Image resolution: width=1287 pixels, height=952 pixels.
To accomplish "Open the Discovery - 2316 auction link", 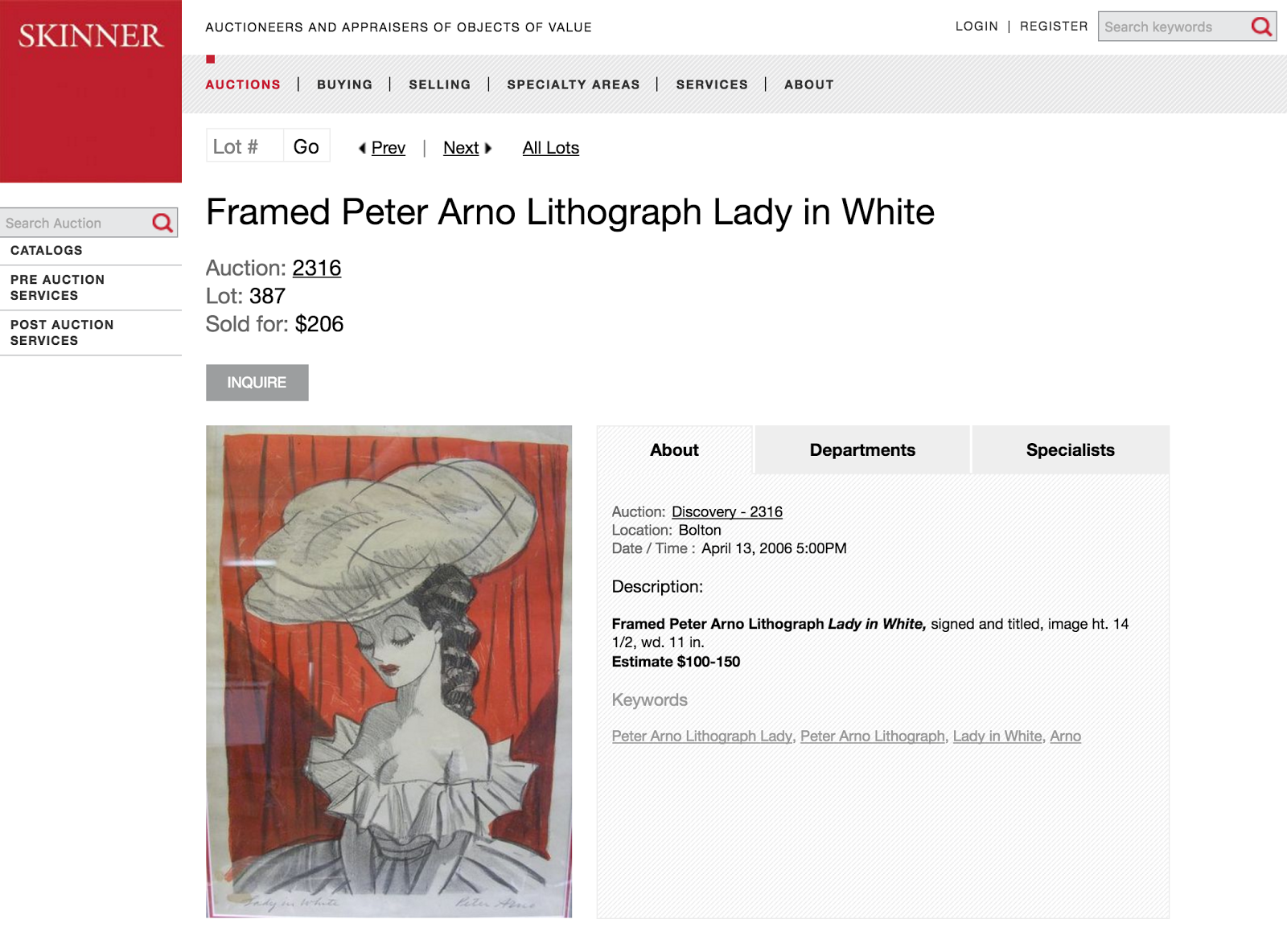I will click(x=727, y=512).
